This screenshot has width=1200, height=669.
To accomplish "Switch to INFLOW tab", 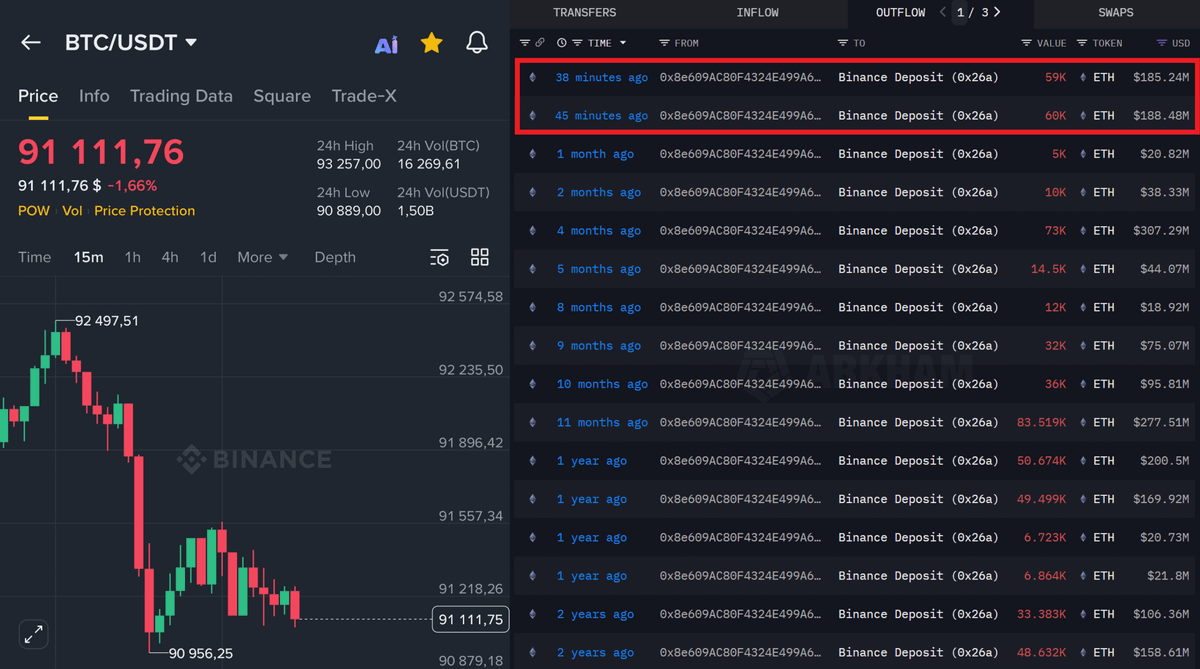I will pyautogui.click(x=757, y=13).
